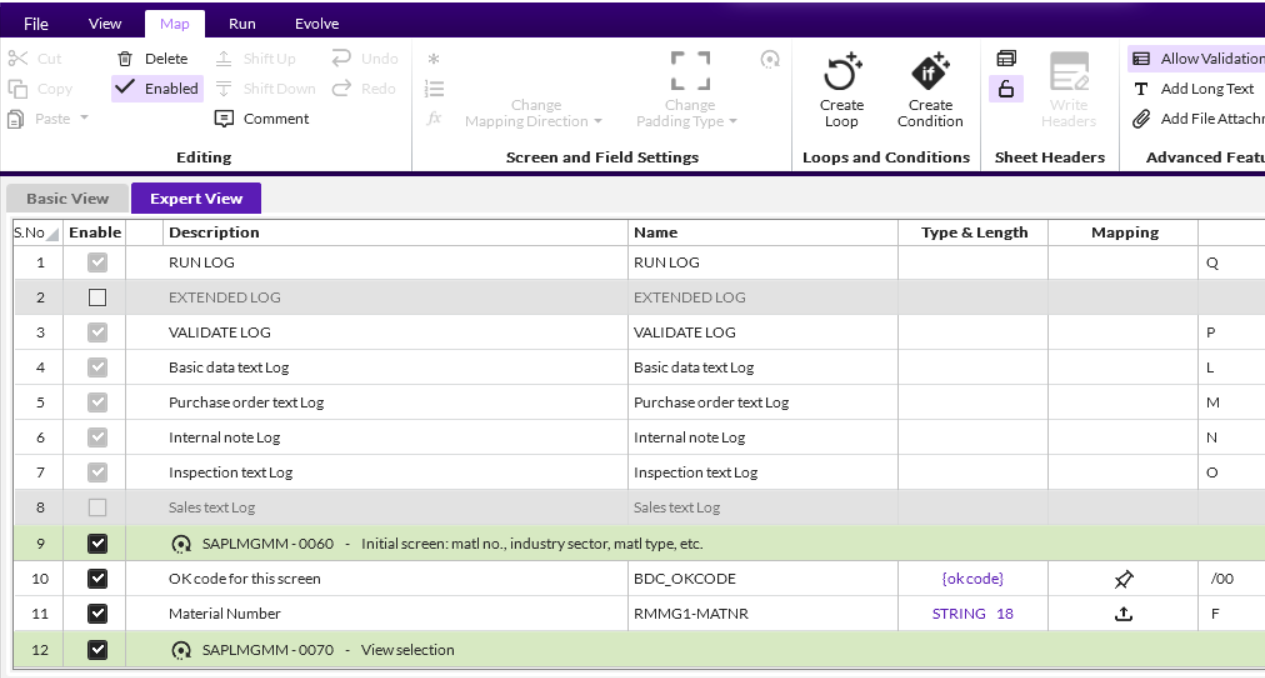Image resolution: width=1265 pixels, height=678 pixels.
Task: Click the Create Loop icon
Action: point(841,72)
